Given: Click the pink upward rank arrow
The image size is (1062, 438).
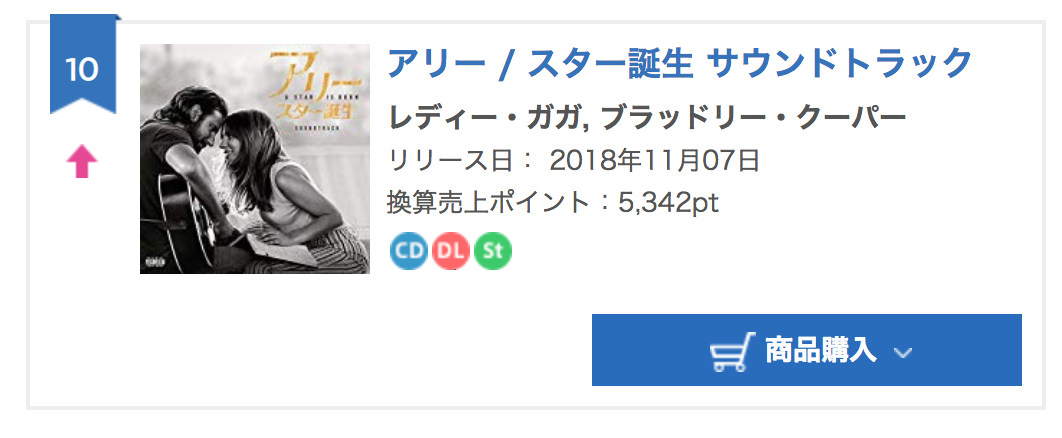Looking at the screenshot, I should tap(82, 162).
